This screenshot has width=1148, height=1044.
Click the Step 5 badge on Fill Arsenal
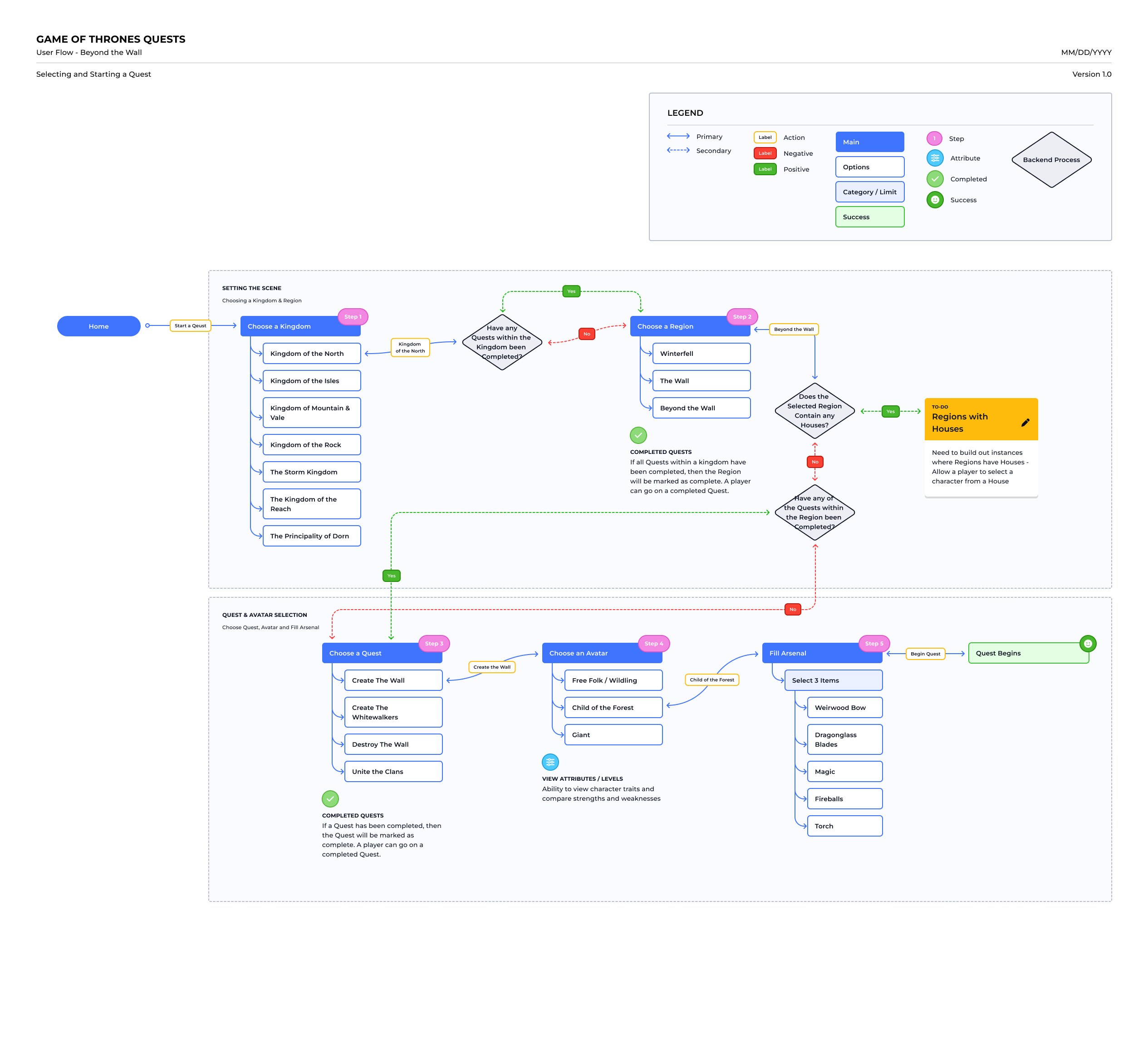tap(874, 643)
